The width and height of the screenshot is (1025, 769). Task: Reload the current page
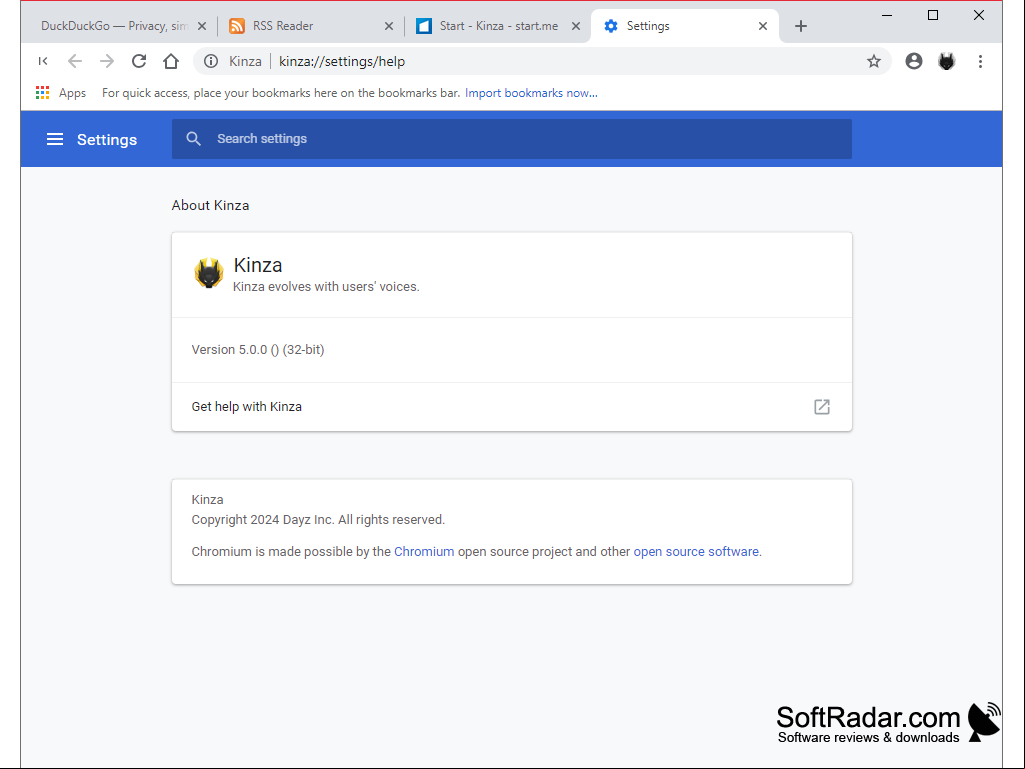click(x=139, y=61)
